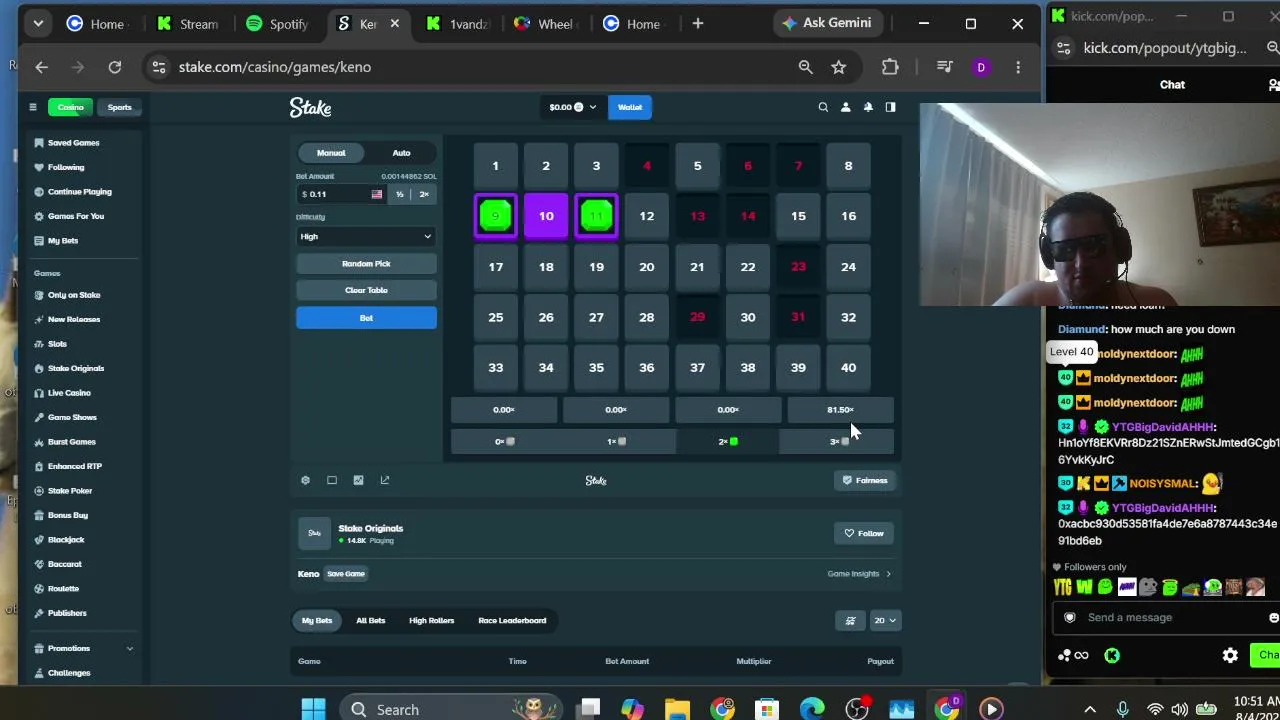This screenshot has width=1280, height=720.
Task: Switch to Casino mode
Action: [x=70, y=107]
